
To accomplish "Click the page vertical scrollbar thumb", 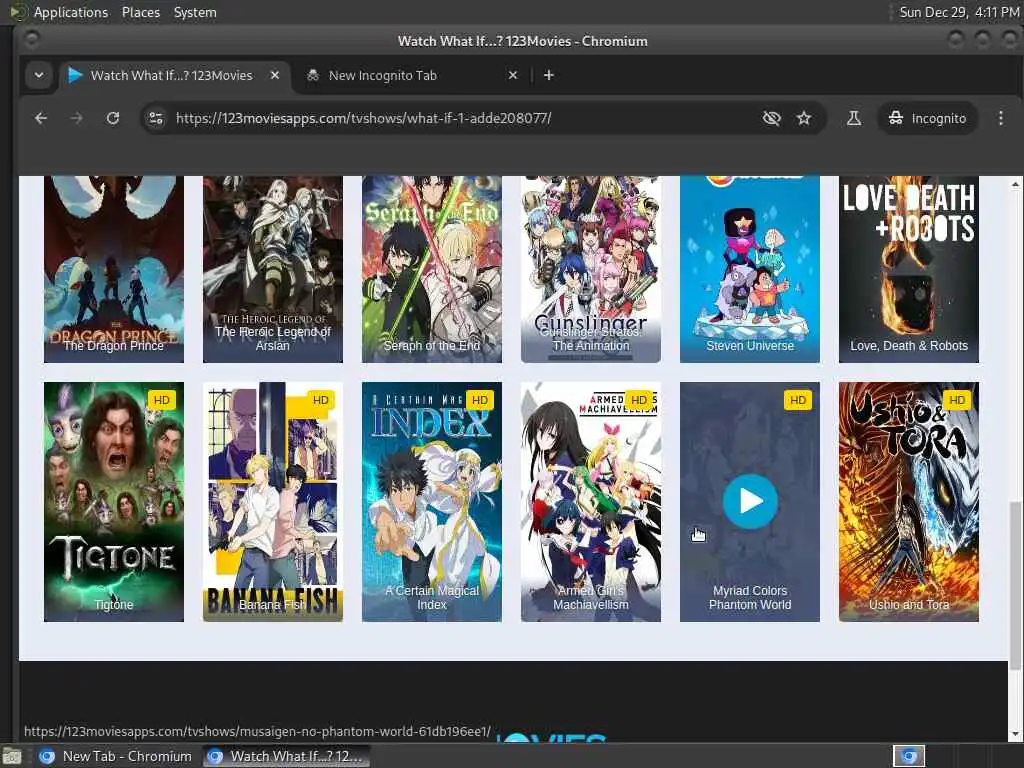I will 1015,585.
